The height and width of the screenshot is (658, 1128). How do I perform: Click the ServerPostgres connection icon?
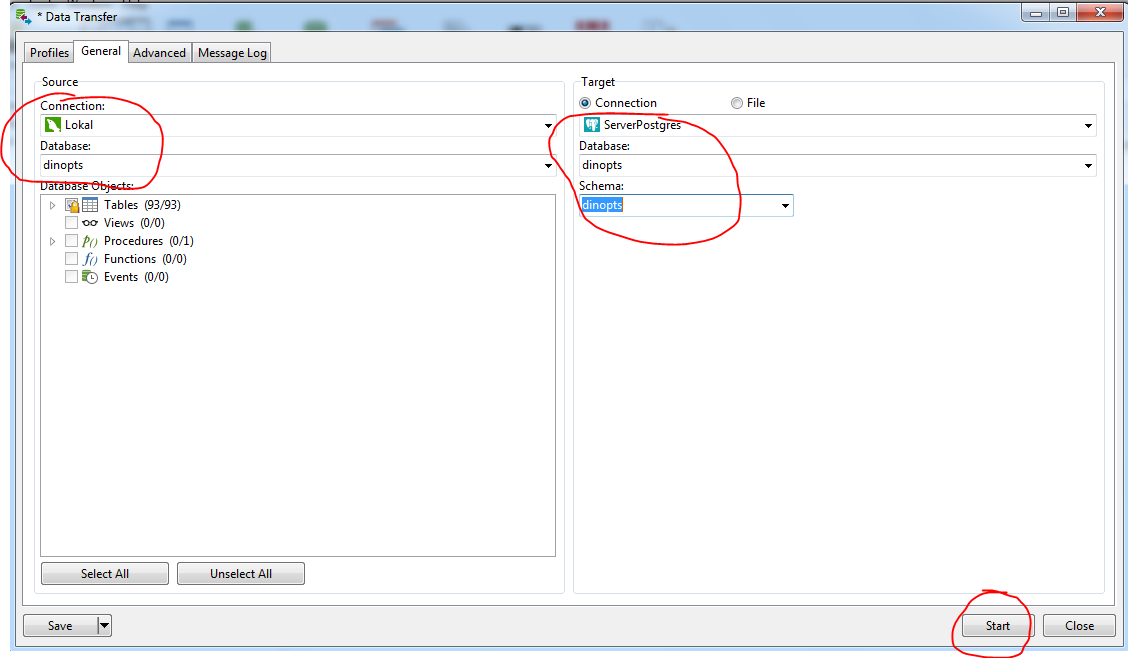[x=592, y=125]
